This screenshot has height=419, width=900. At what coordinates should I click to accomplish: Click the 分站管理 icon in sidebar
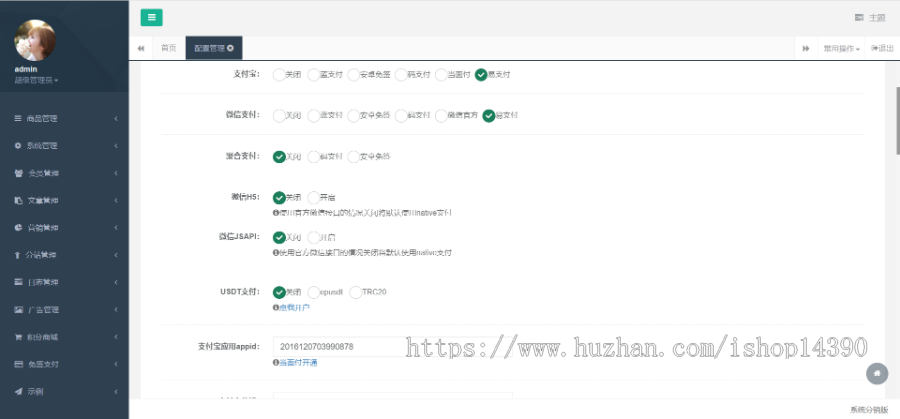(x=18, y=255)
